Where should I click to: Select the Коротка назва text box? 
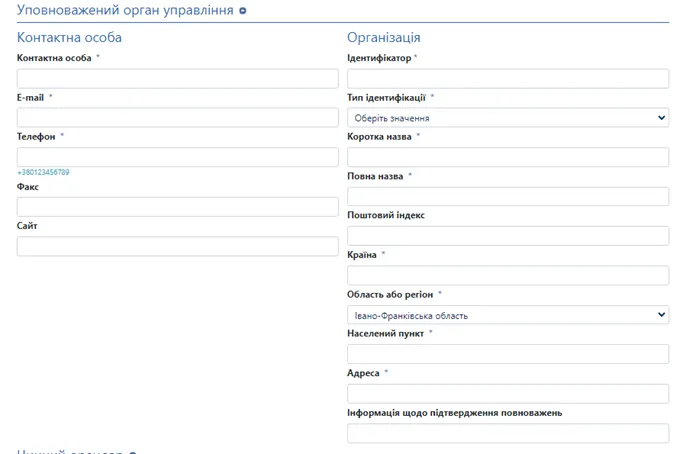[507, 157]
